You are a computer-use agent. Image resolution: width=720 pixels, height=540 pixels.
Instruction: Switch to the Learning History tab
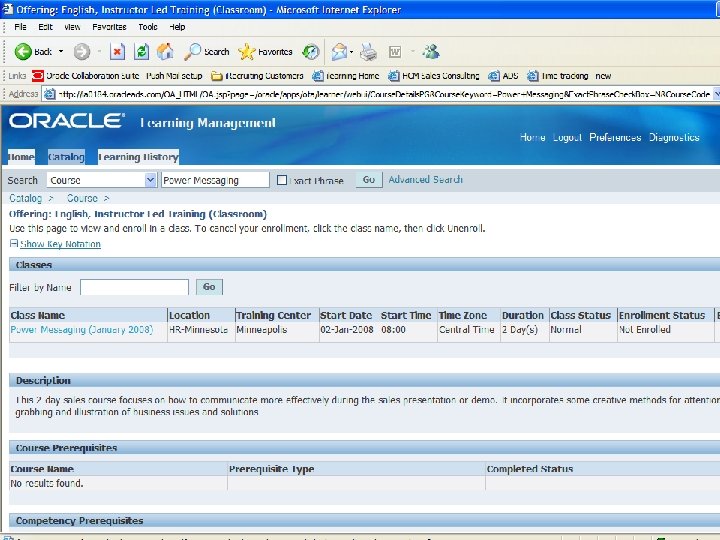point(138,157)
